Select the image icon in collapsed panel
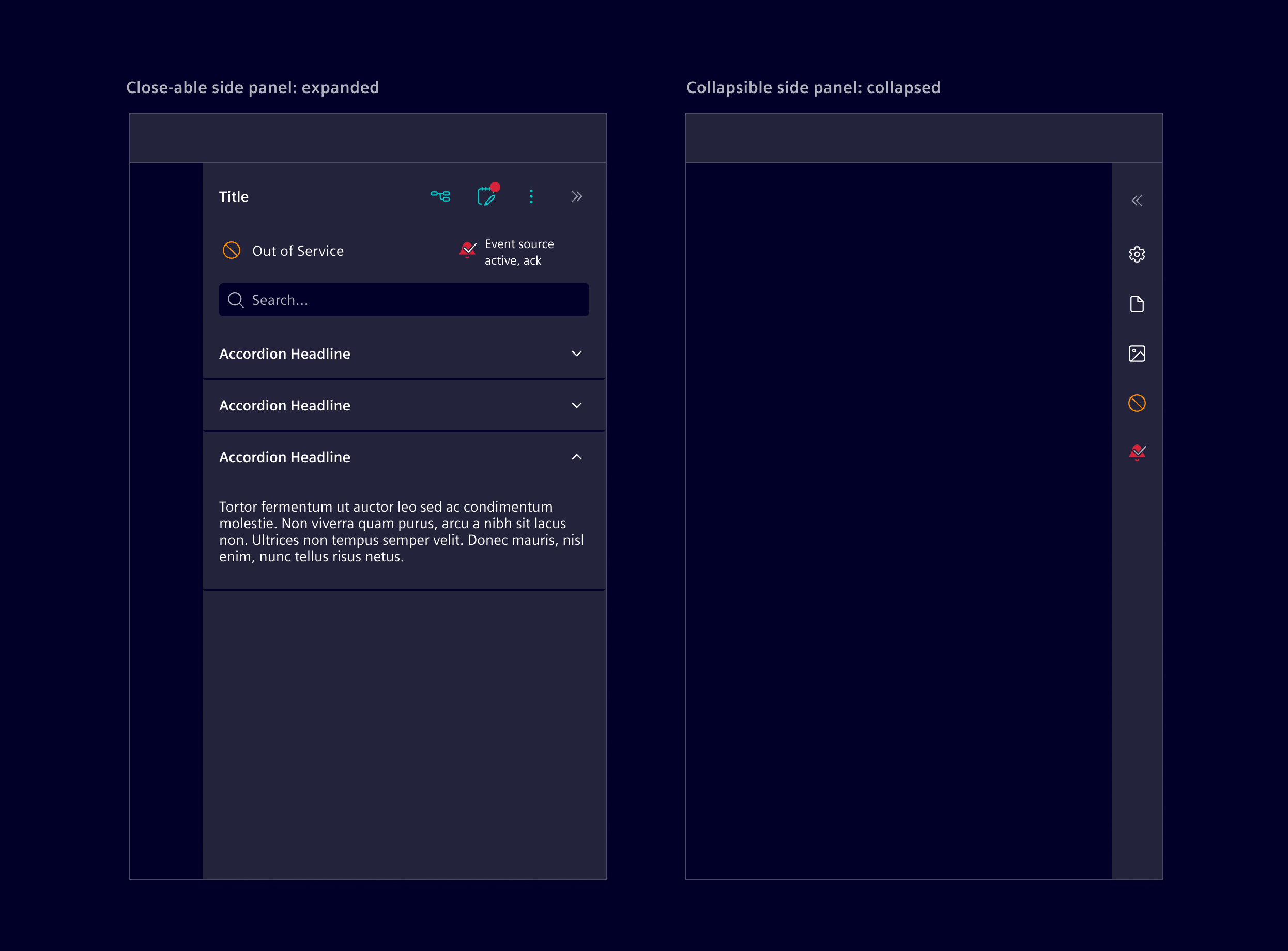The image size is (1288, 951). (1137, 354)
